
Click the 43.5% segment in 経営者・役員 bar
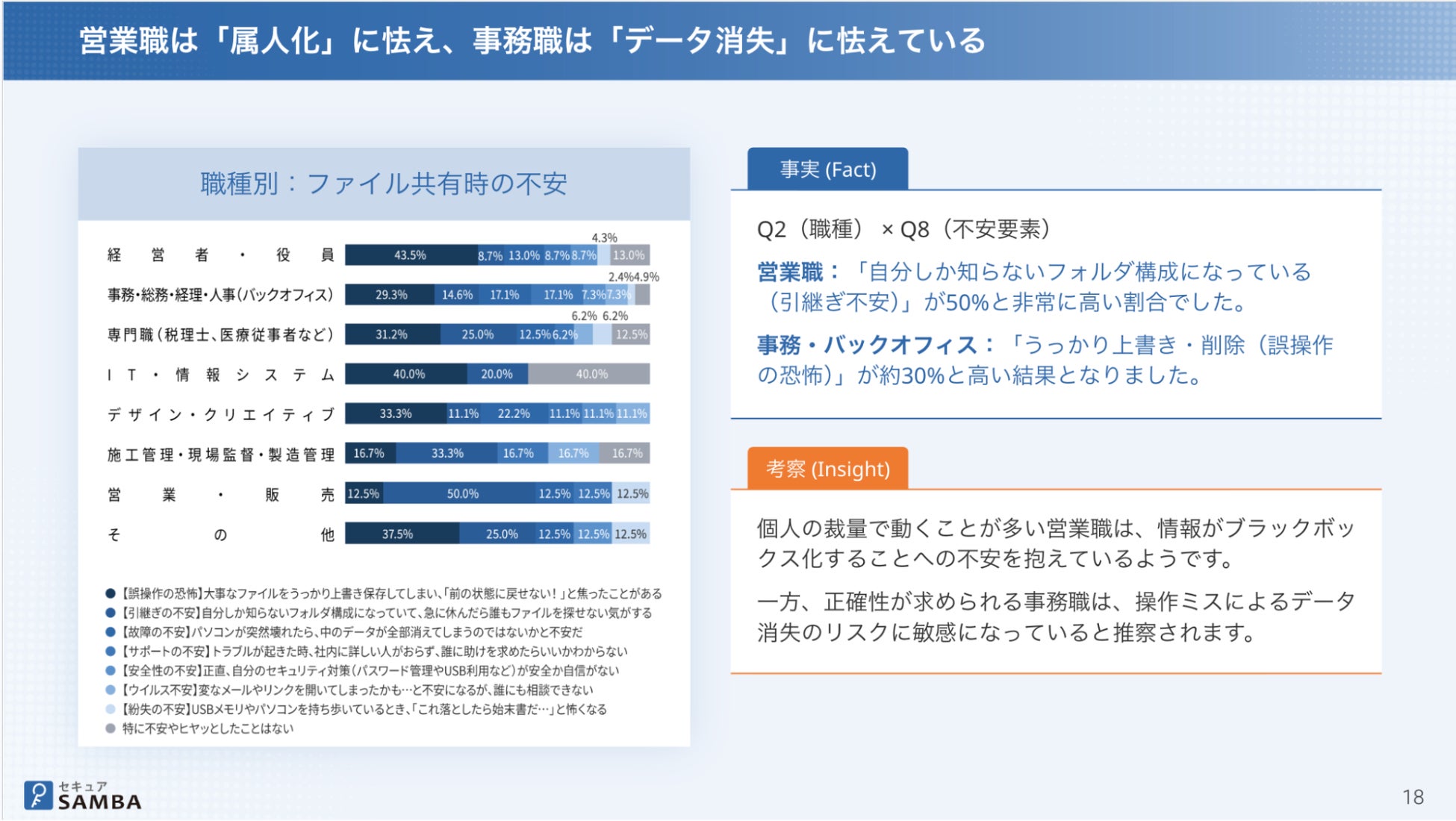[410, 255]
